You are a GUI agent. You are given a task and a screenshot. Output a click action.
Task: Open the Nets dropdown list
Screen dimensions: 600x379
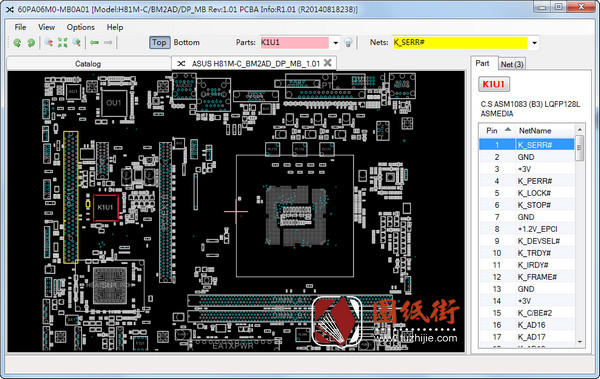[x=534, y=43]
